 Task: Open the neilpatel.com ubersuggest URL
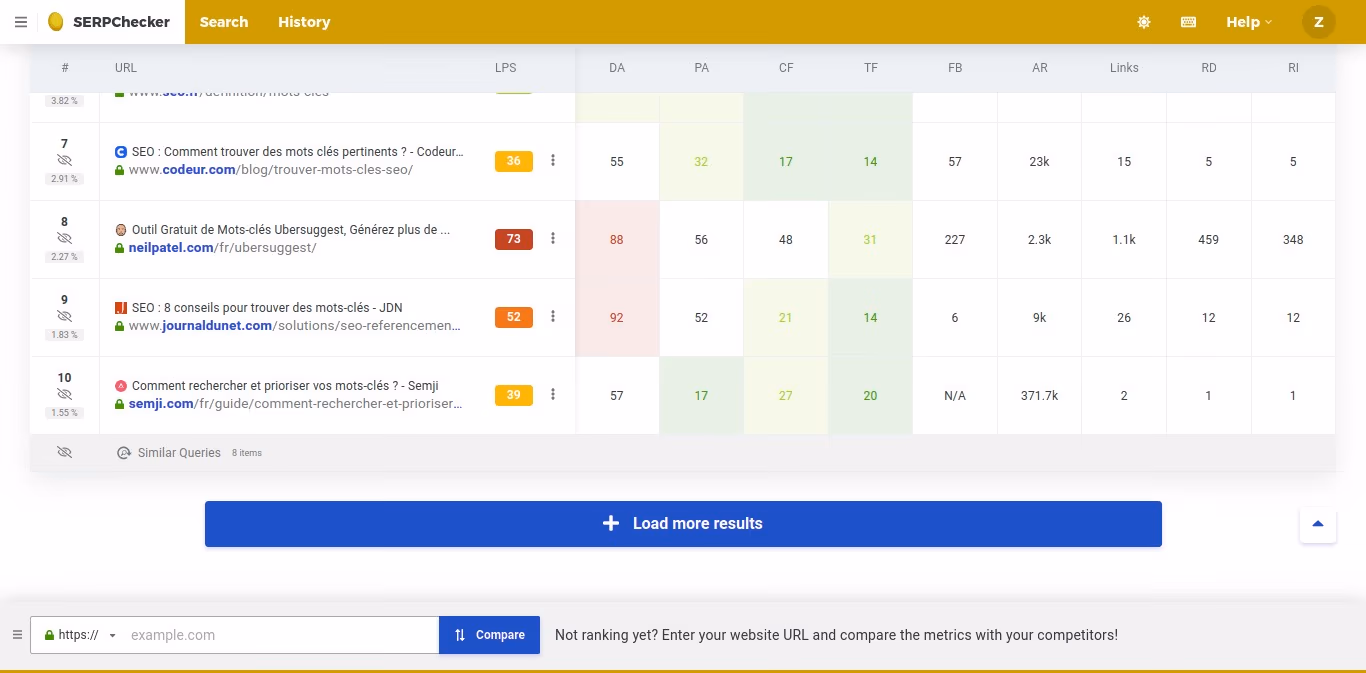222,248
